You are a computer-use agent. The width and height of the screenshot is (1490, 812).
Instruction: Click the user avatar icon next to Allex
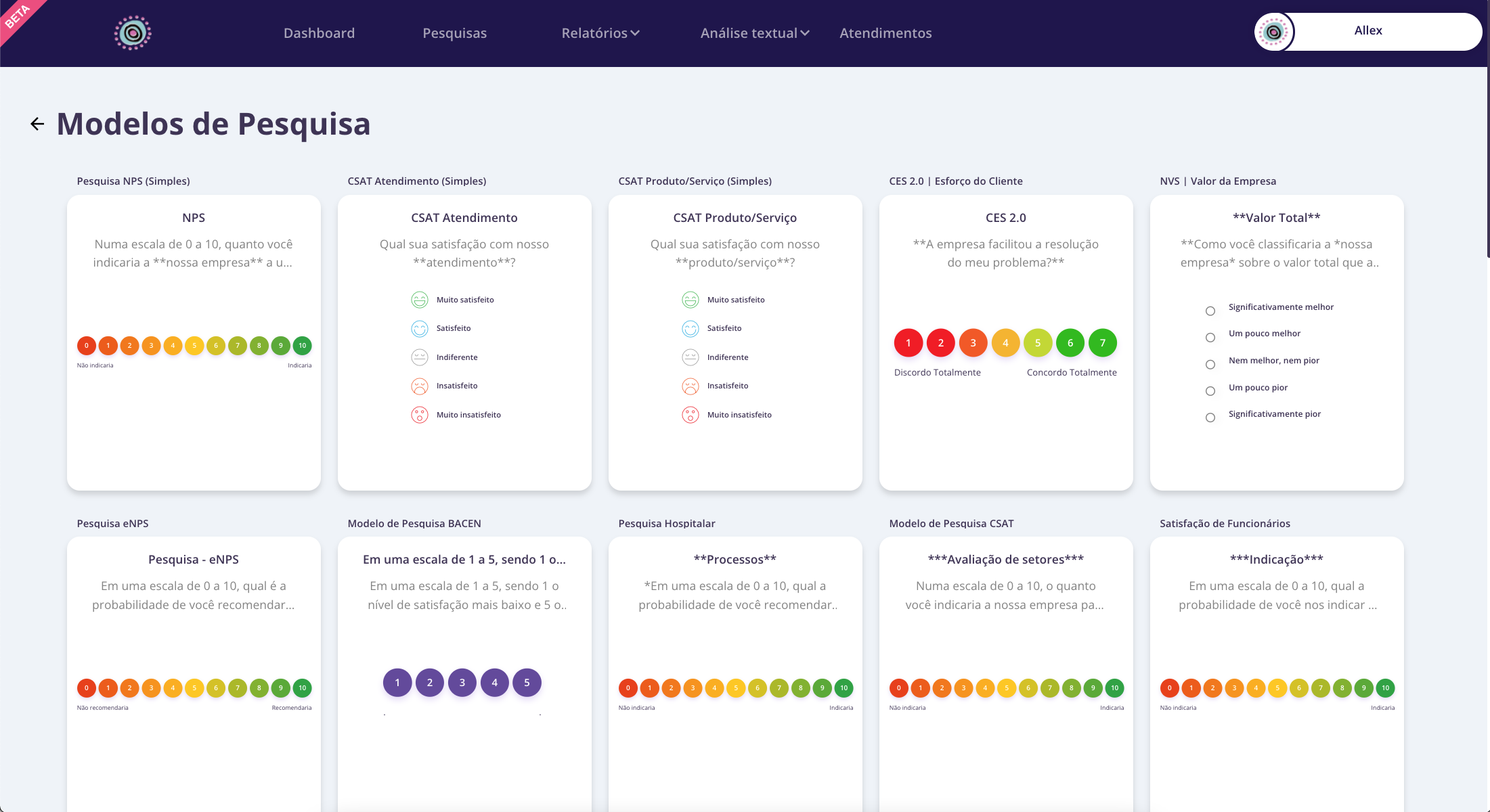pyautogui.click(x=1273, y=32)
